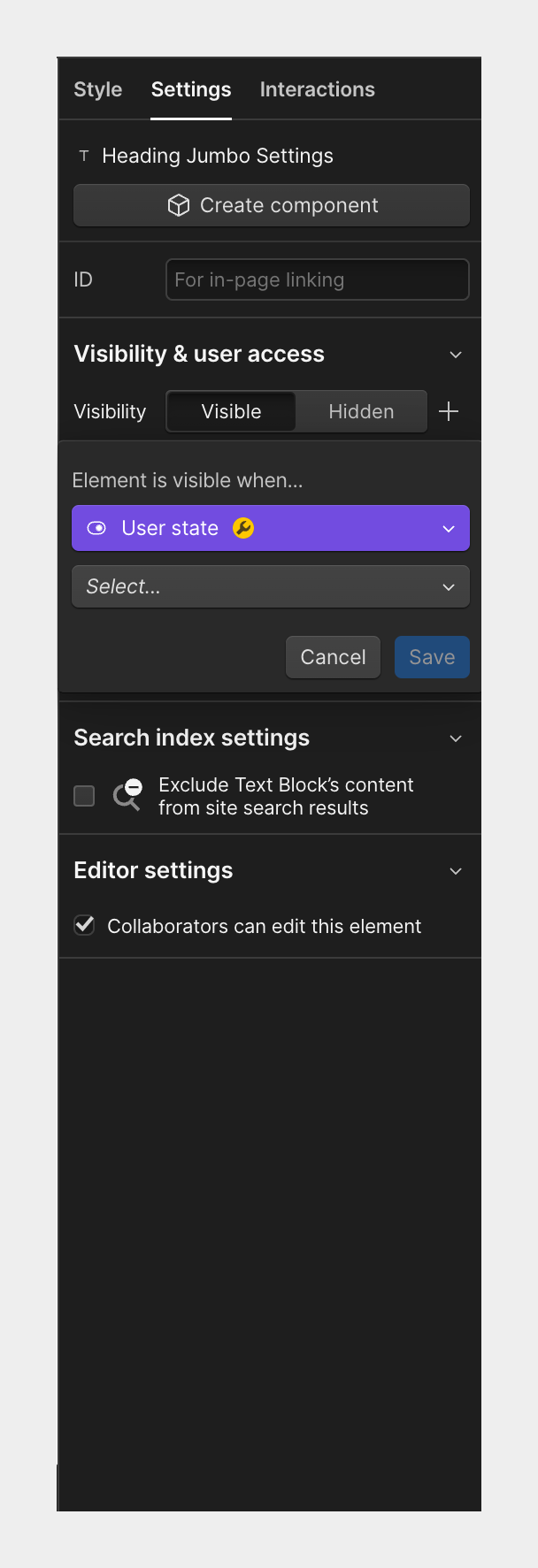Set element visibility to Hidden
This screenshot has height=1568, width=538.
pyautogui.click(x=360, y=410)
